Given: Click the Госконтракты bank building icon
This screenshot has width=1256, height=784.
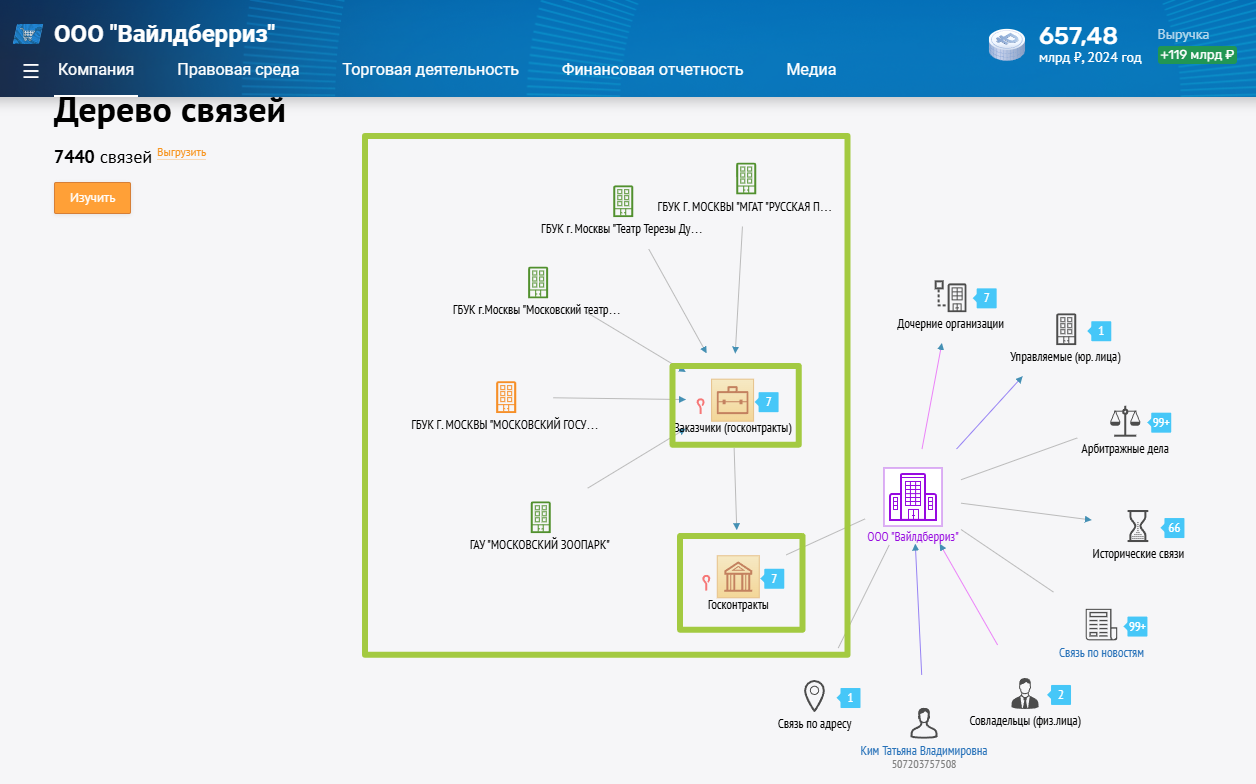Looking at the screenshot, I should pos(738,577).
